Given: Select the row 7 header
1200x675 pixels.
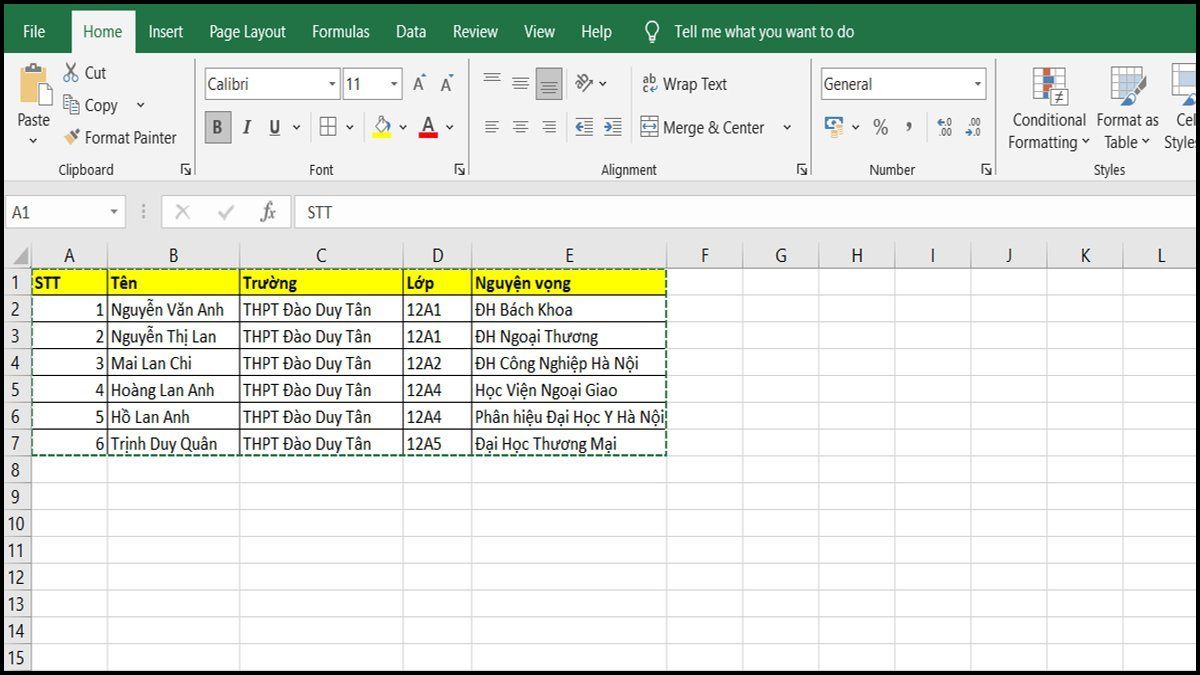Looking at the screenshot, I should tap(17, 443).
